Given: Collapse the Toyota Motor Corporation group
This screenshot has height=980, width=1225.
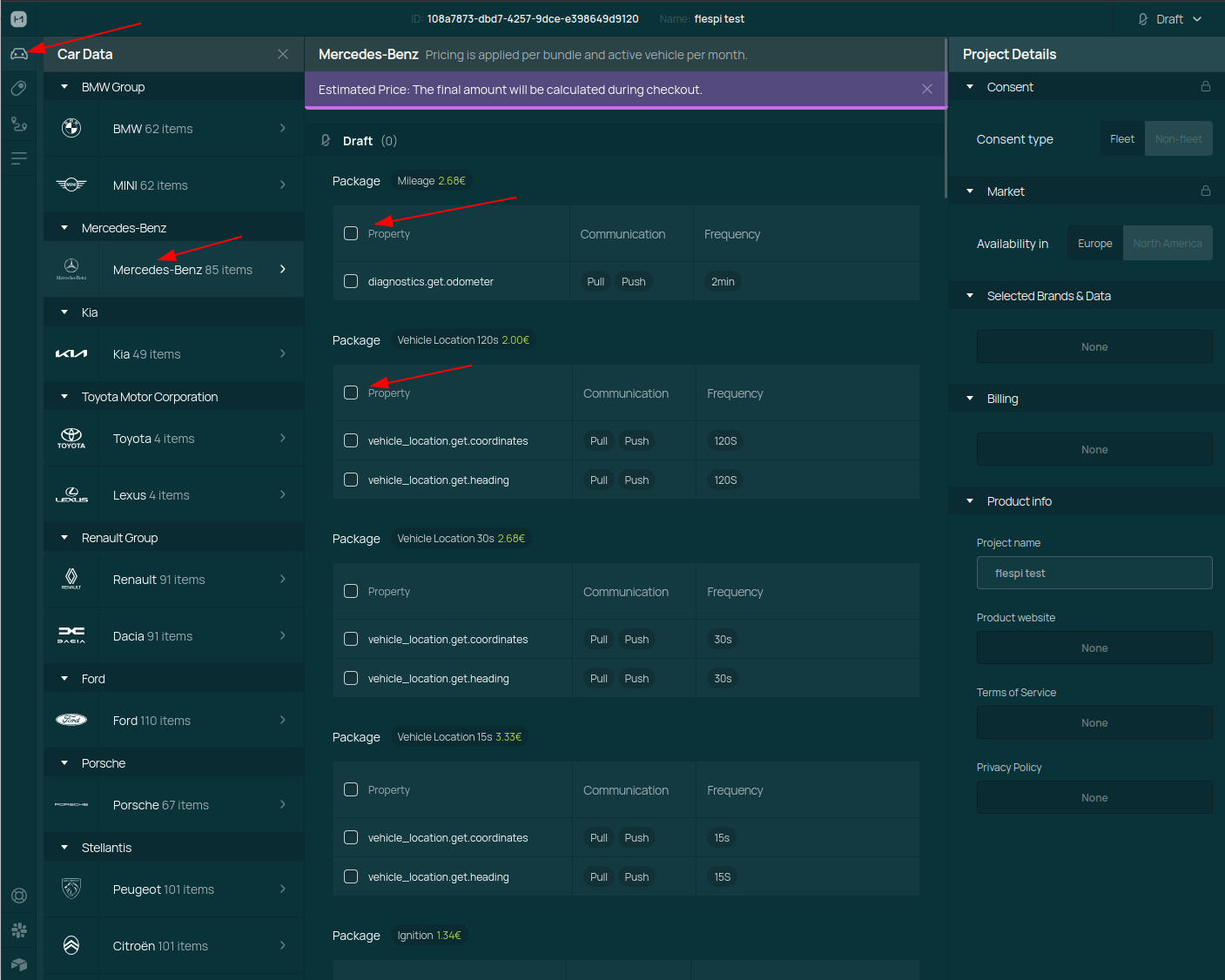Looking at the screenshot, I should 64,397.
